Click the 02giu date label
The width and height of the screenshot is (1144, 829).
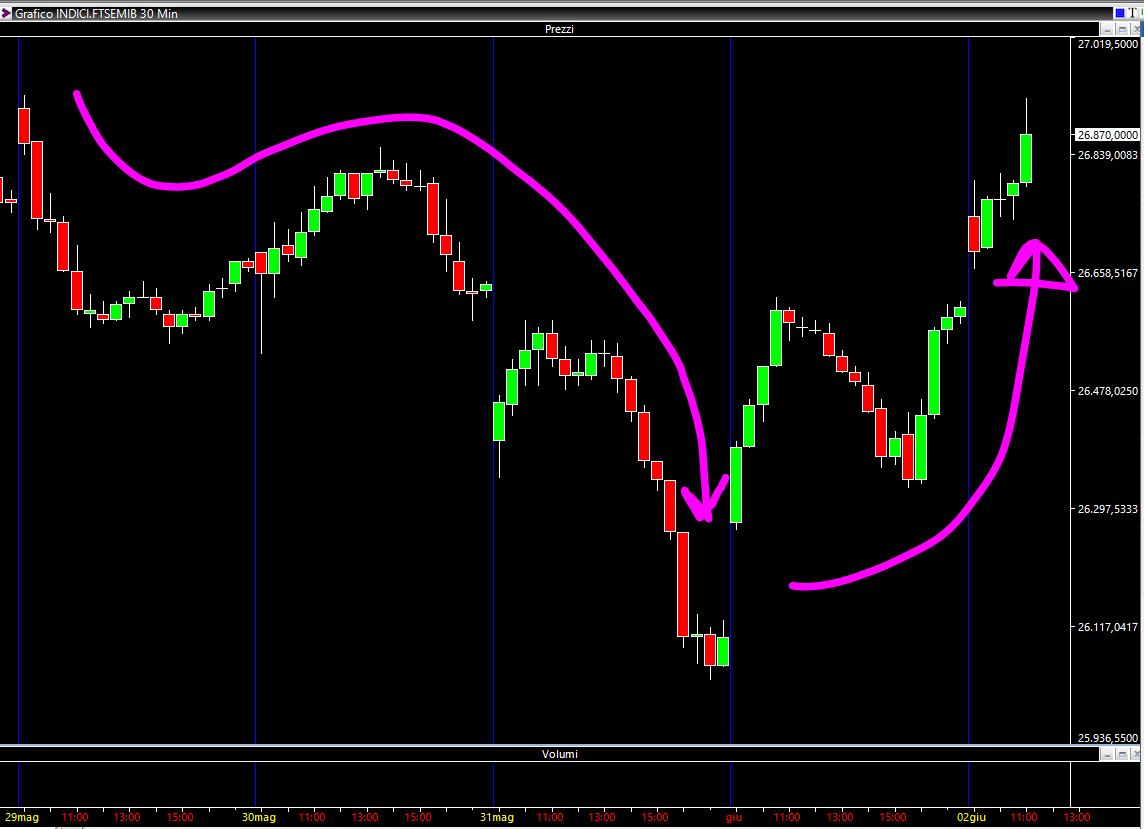(972, 817)
